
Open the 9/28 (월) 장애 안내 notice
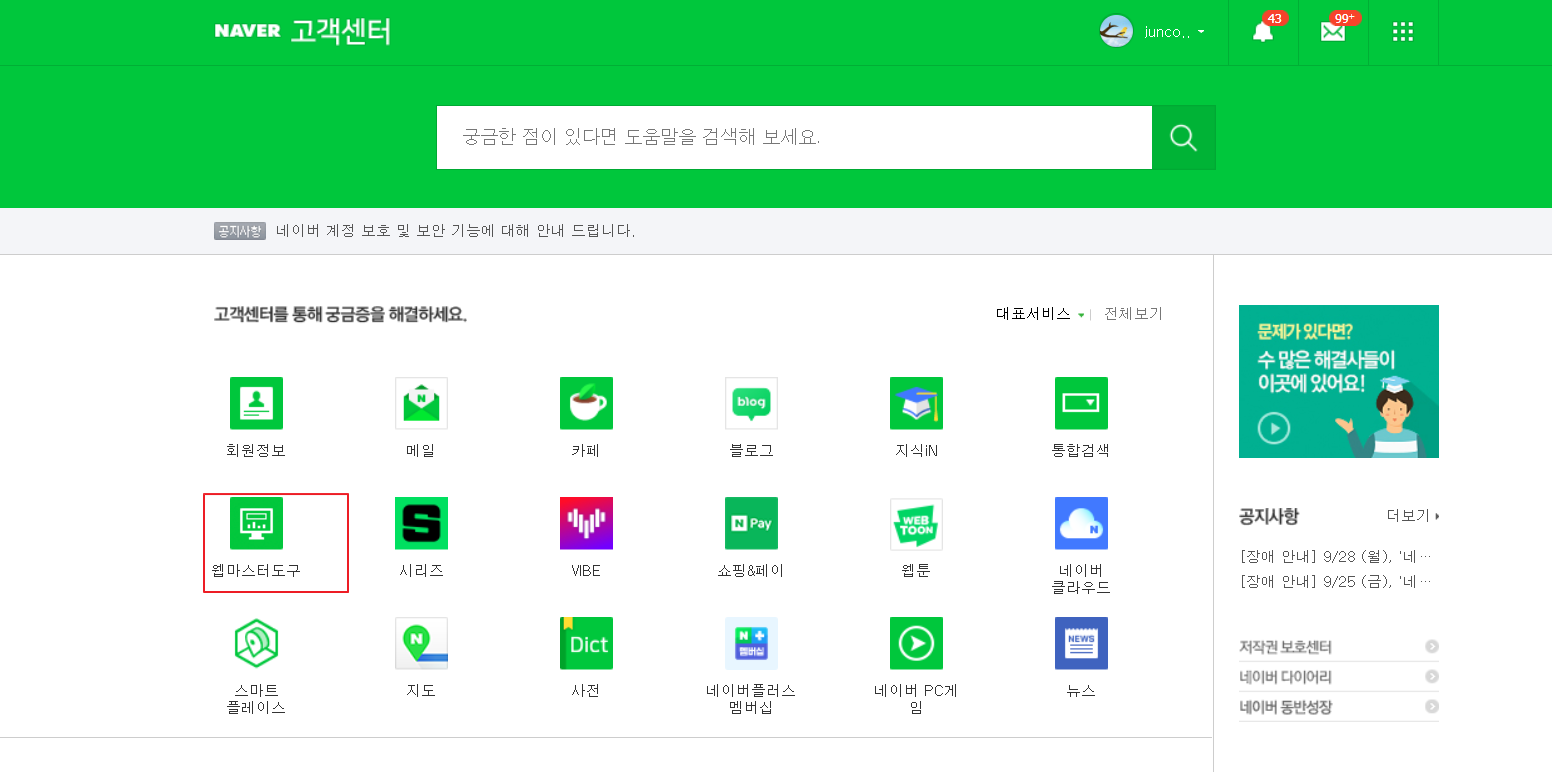1335,556
